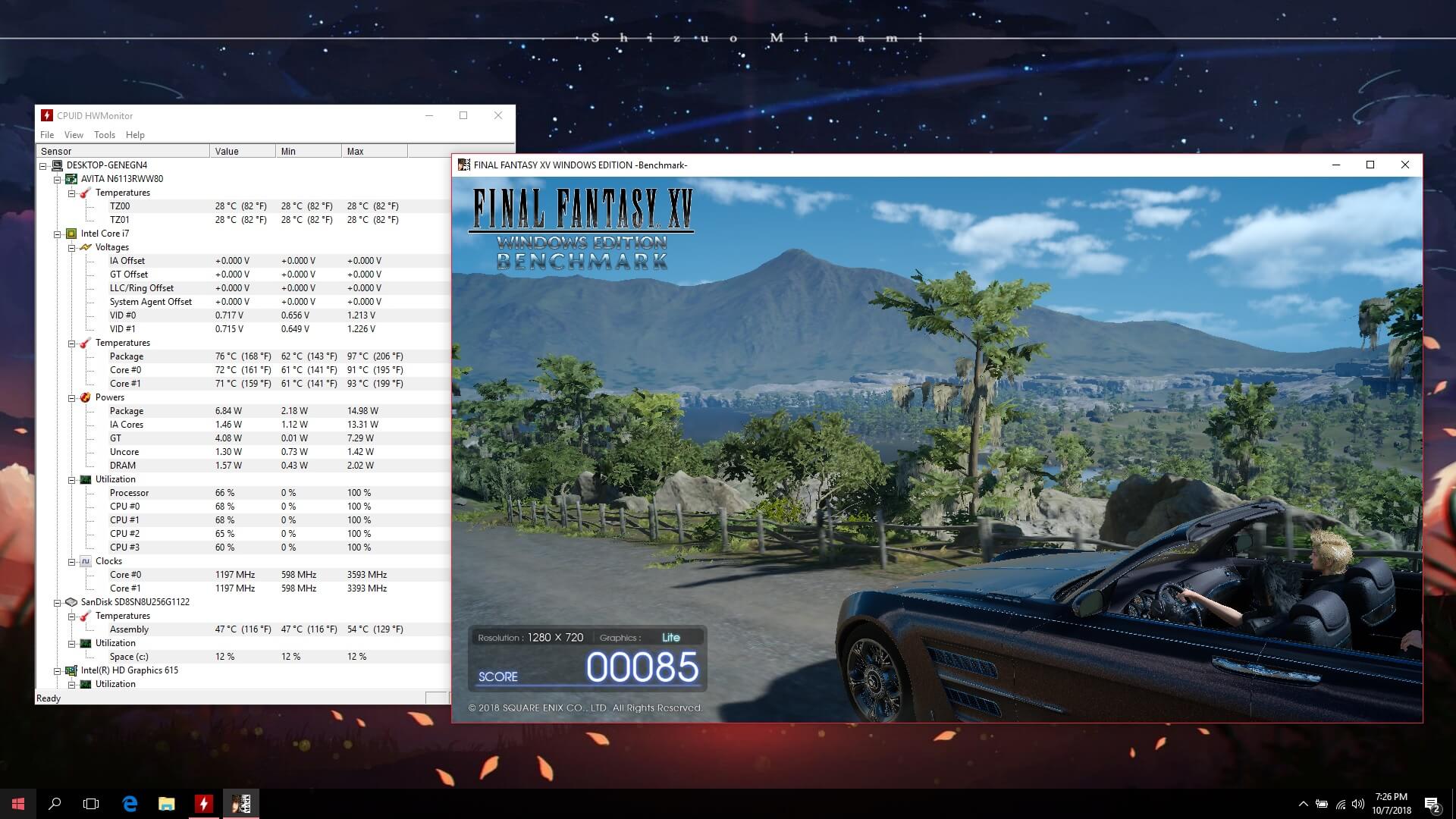Image resolution: width=1456 pixels, height=819 pixels.
Task: Select the CPU Package temperature row
Action: (243, 356)
